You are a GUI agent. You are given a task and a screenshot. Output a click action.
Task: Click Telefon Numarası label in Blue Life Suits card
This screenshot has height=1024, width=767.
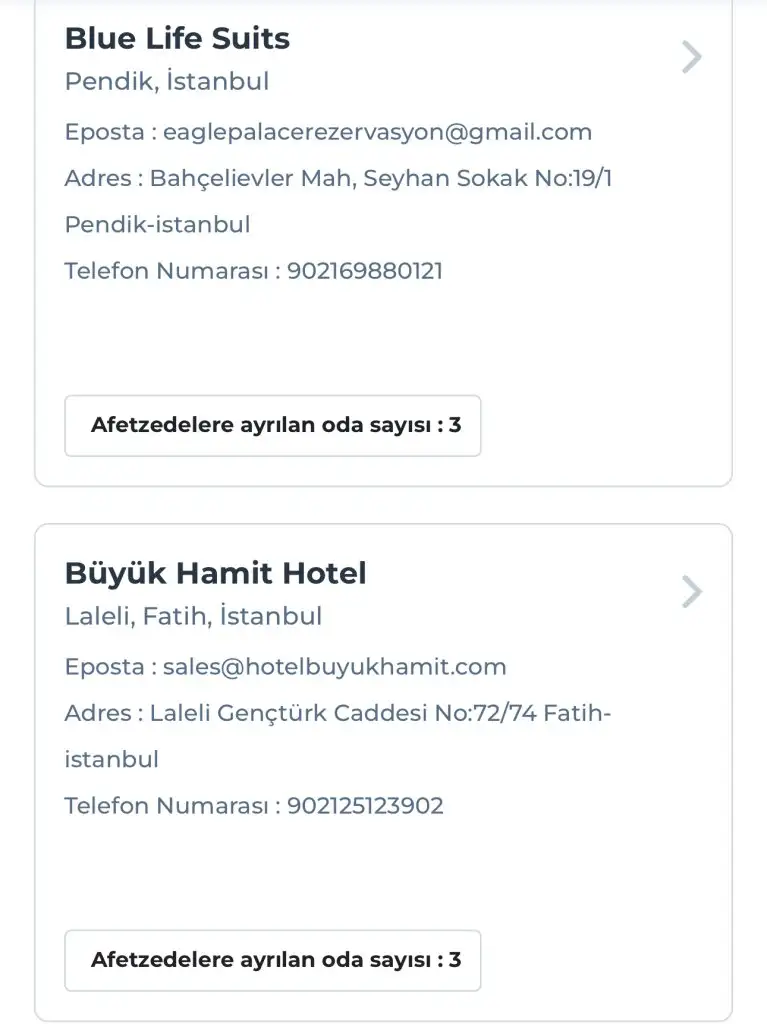166,271
